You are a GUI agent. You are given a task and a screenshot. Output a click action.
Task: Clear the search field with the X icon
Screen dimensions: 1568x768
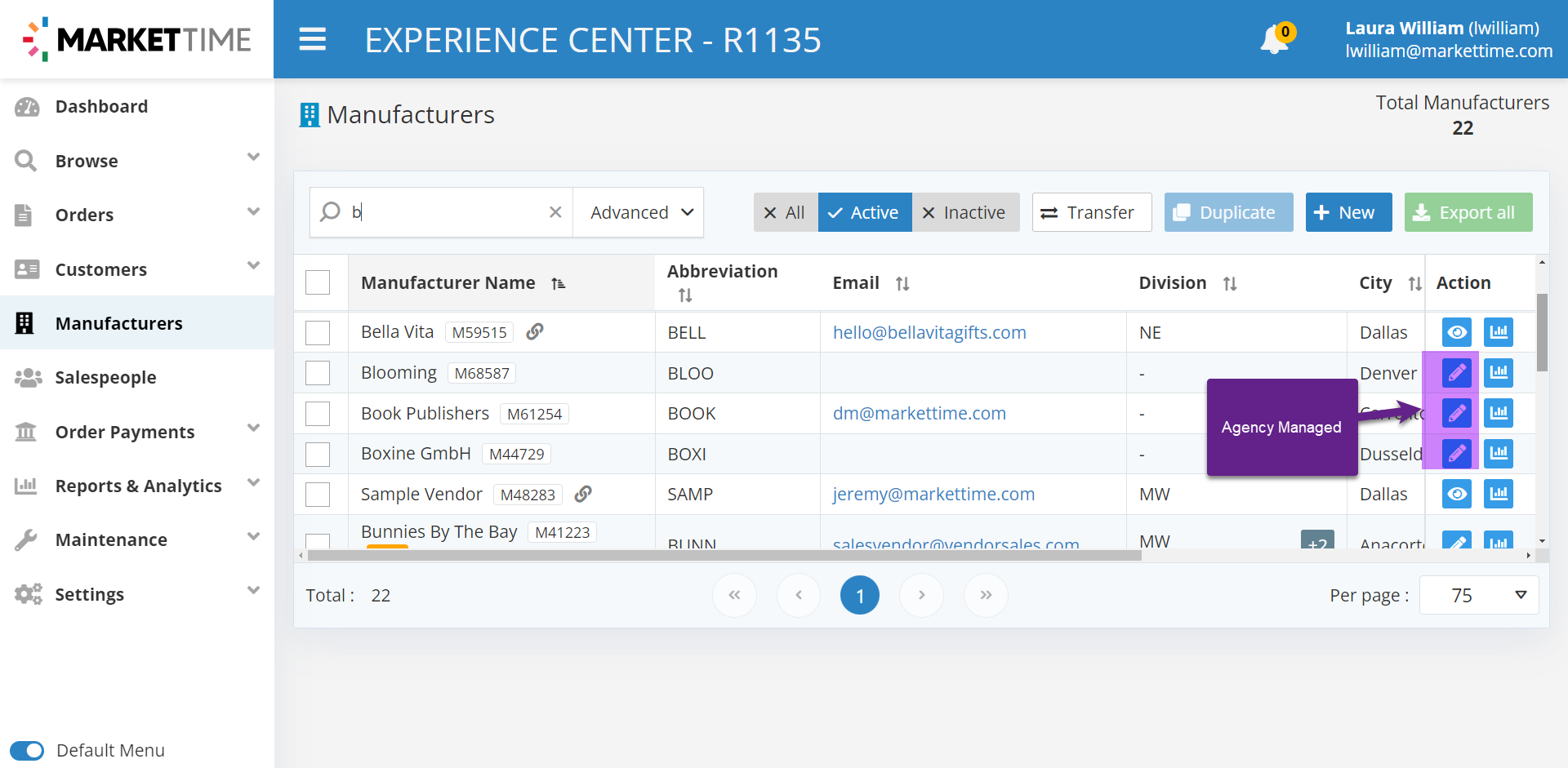click(555, 212)
